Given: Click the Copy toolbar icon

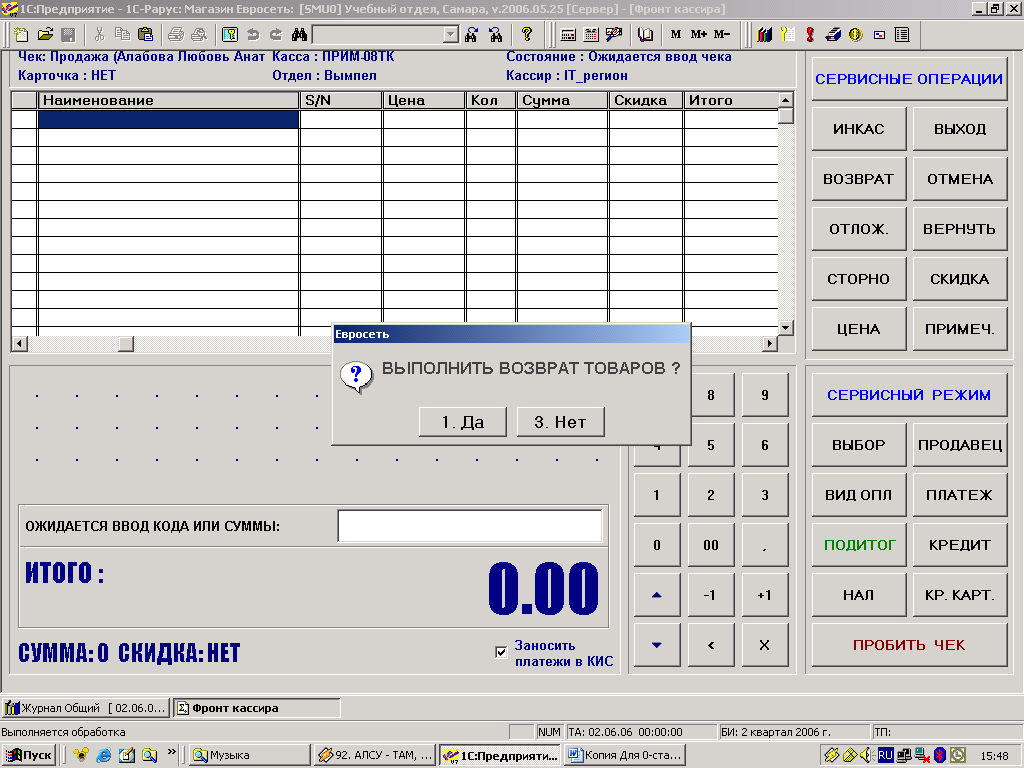Looking at the screenshot, I should point(122,35).
